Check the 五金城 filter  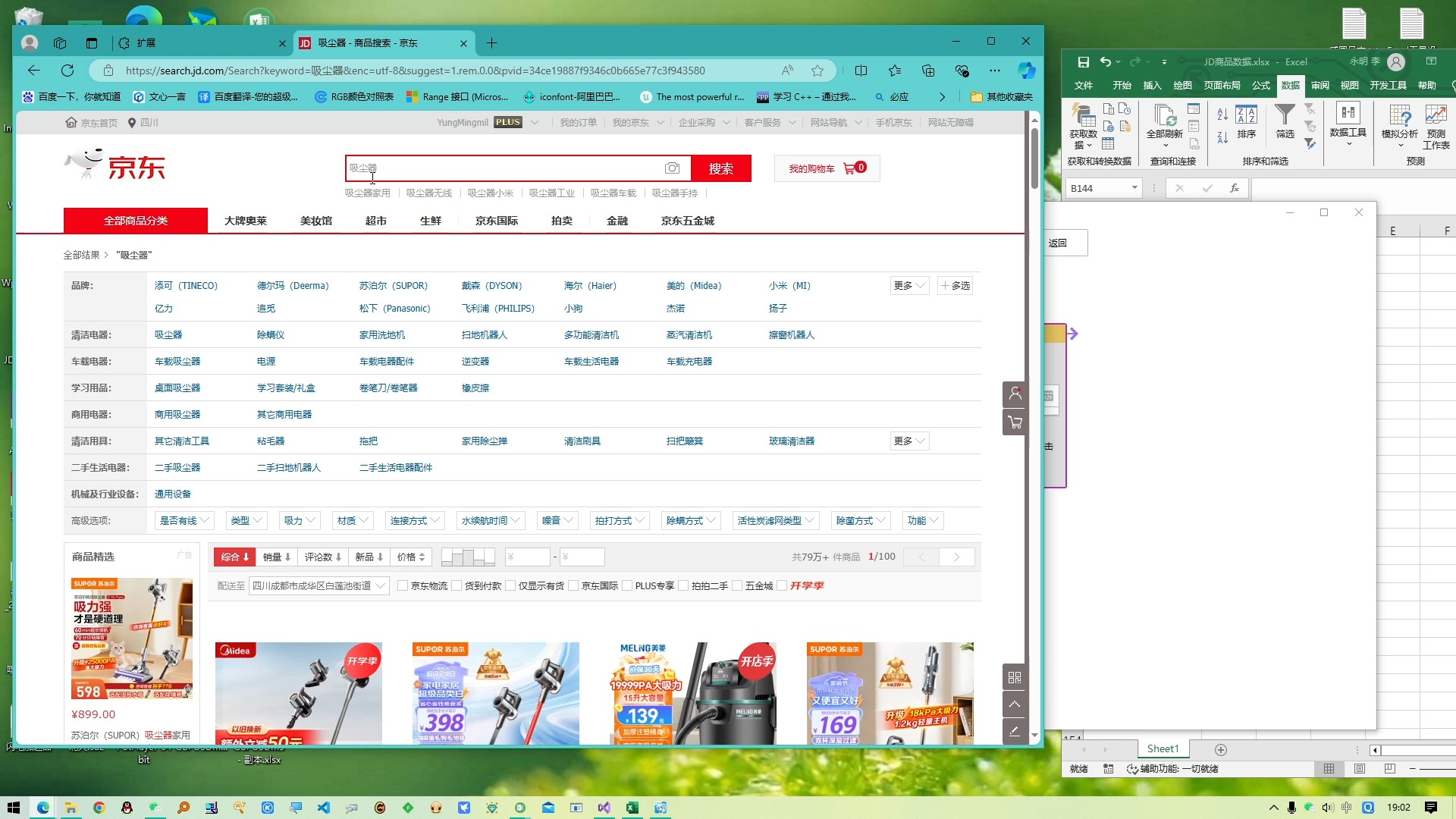coord(737,586)
